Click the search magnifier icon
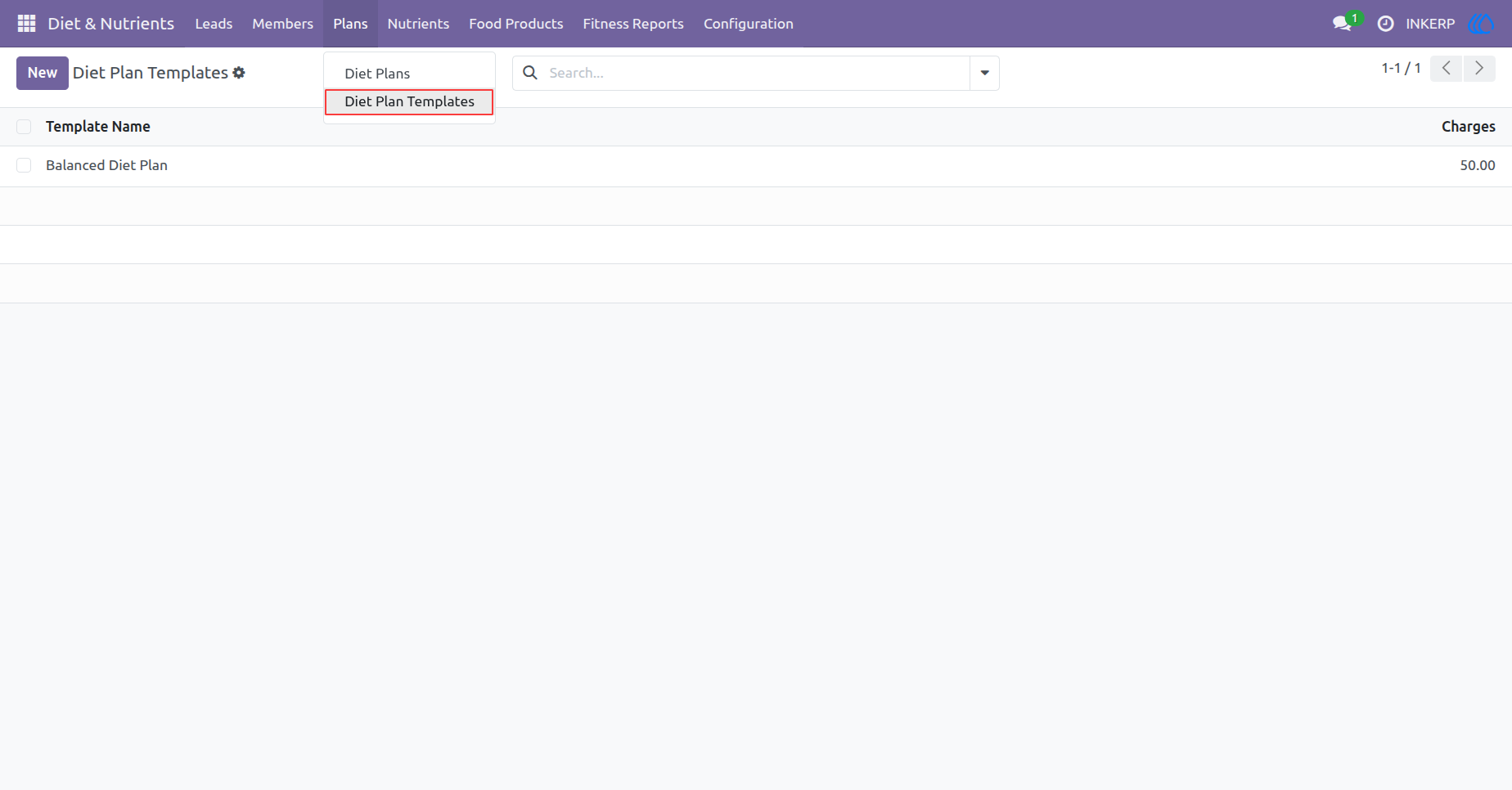The width and height of the screenshot is (1512, 790). tap(530, 73)
